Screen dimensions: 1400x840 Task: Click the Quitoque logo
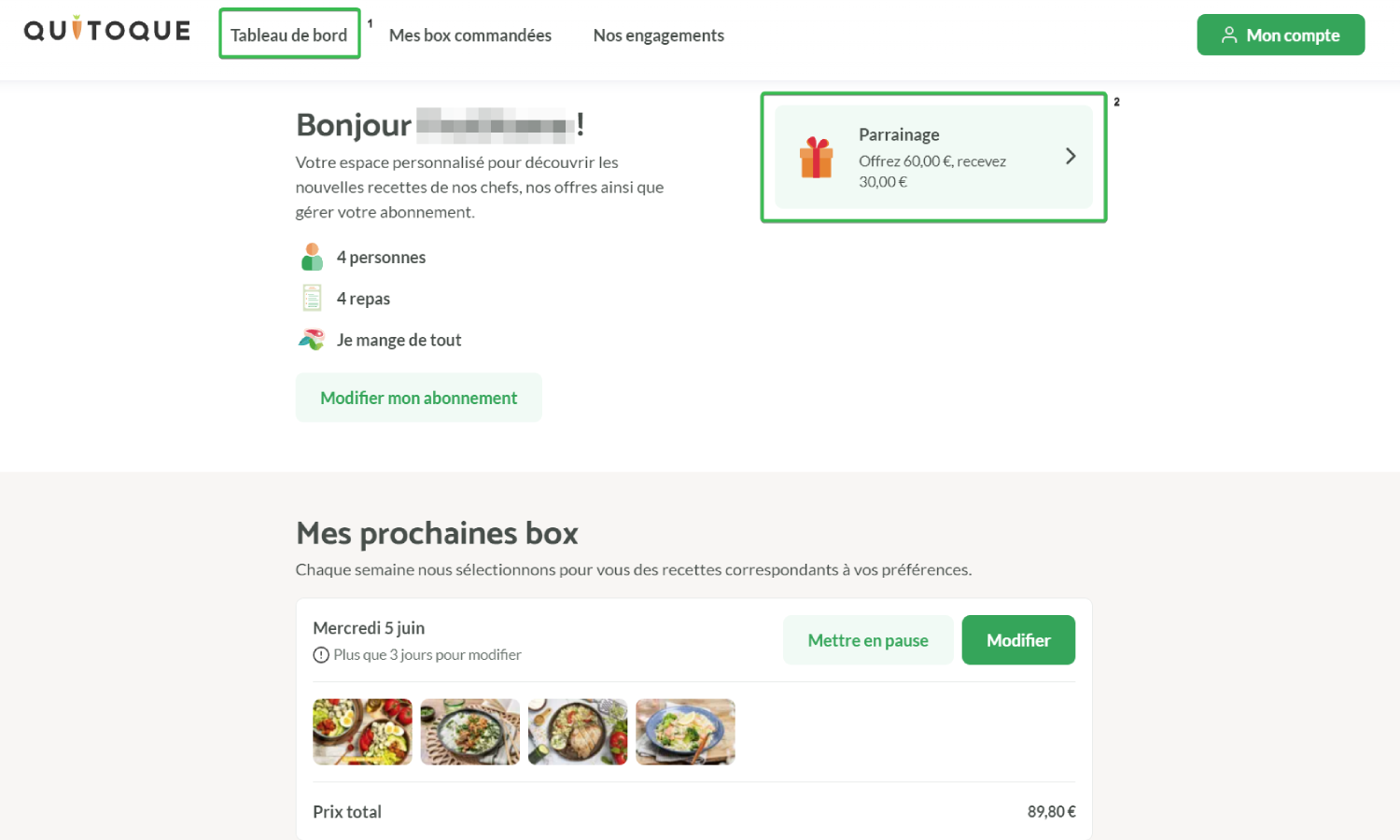(x=107, y=30)
